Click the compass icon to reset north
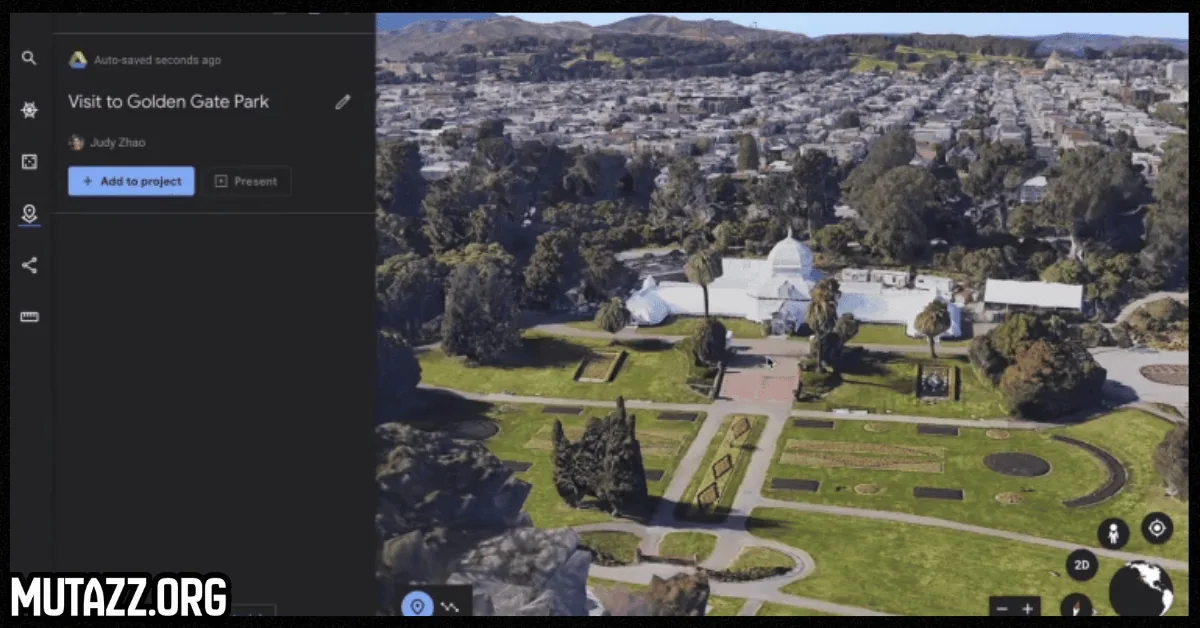Screen dimensions: 1200x628 pyautogui.click(x=1076, y=605)
